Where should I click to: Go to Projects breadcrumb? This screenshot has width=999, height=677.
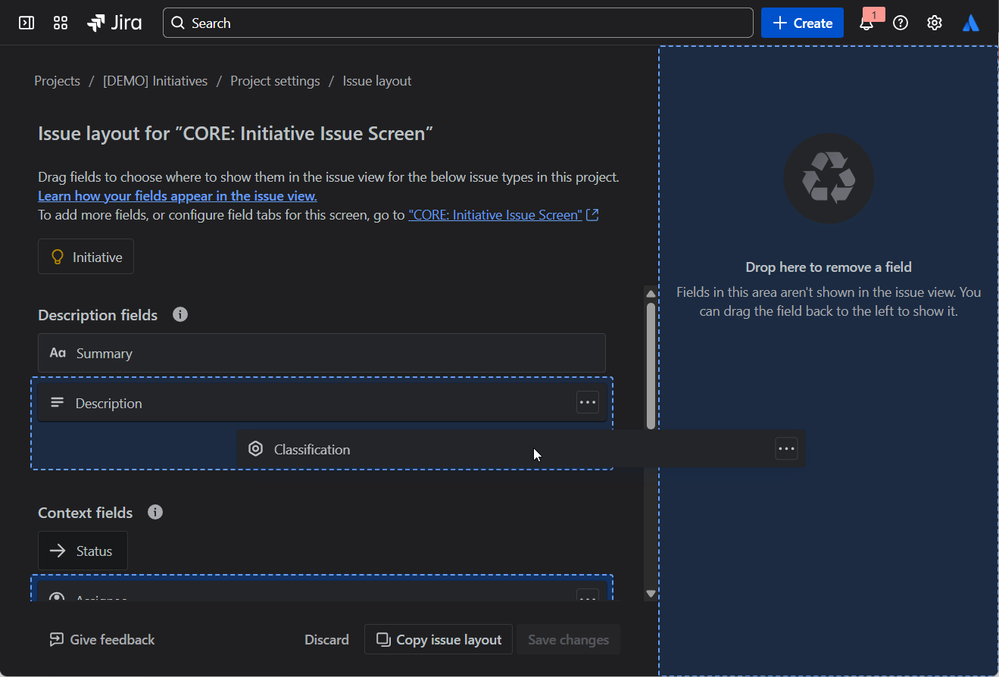(57, 81)
